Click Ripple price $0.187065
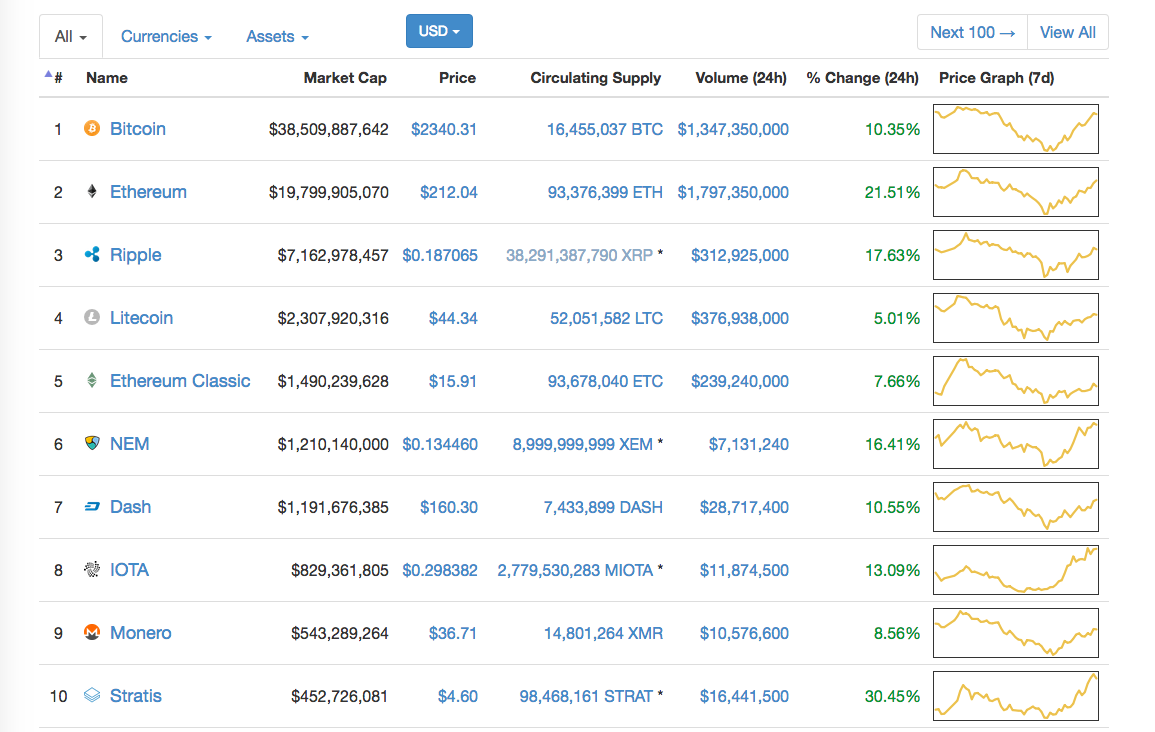Screen dimensions: 1155x732 (440, 255)
